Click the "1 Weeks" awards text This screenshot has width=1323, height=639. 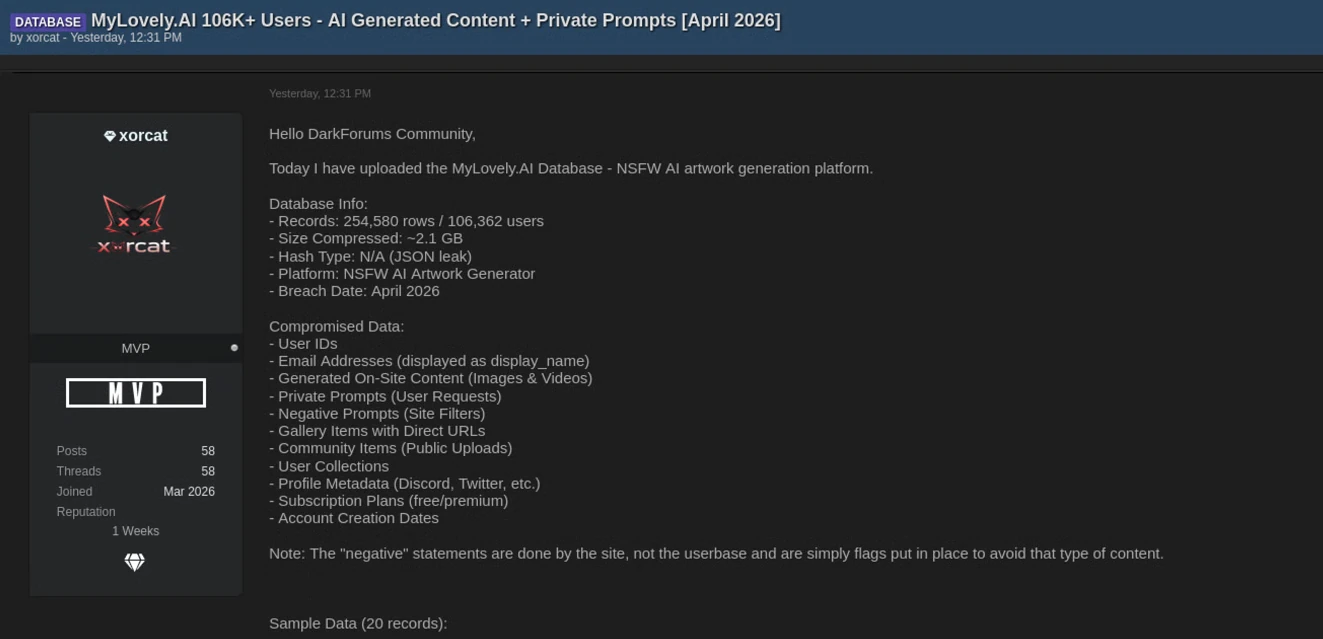coord(136,531)
